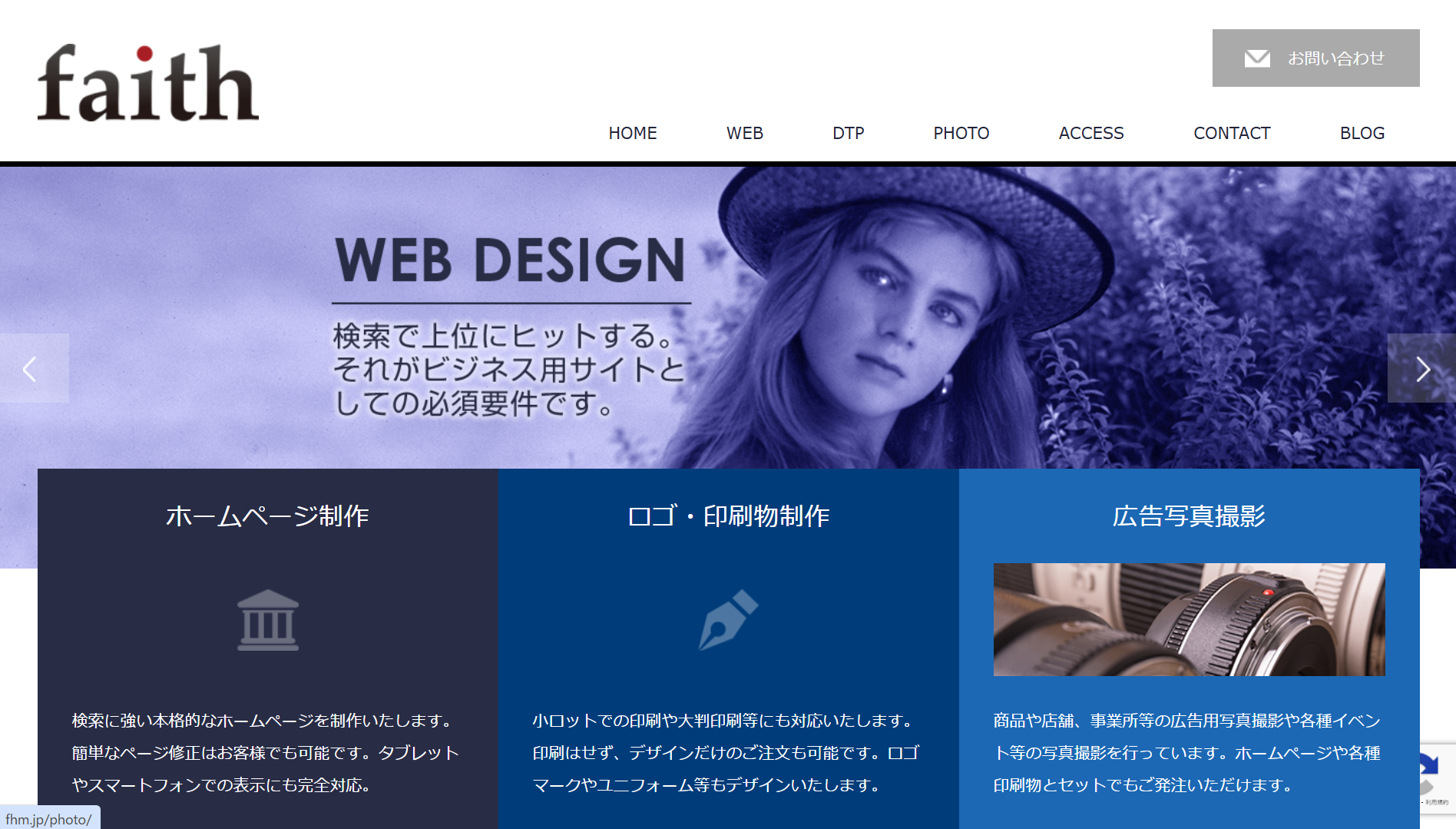Click the 広告写真撮影 heading
The image size is (1456, 829).
[x=1189, y=516]
